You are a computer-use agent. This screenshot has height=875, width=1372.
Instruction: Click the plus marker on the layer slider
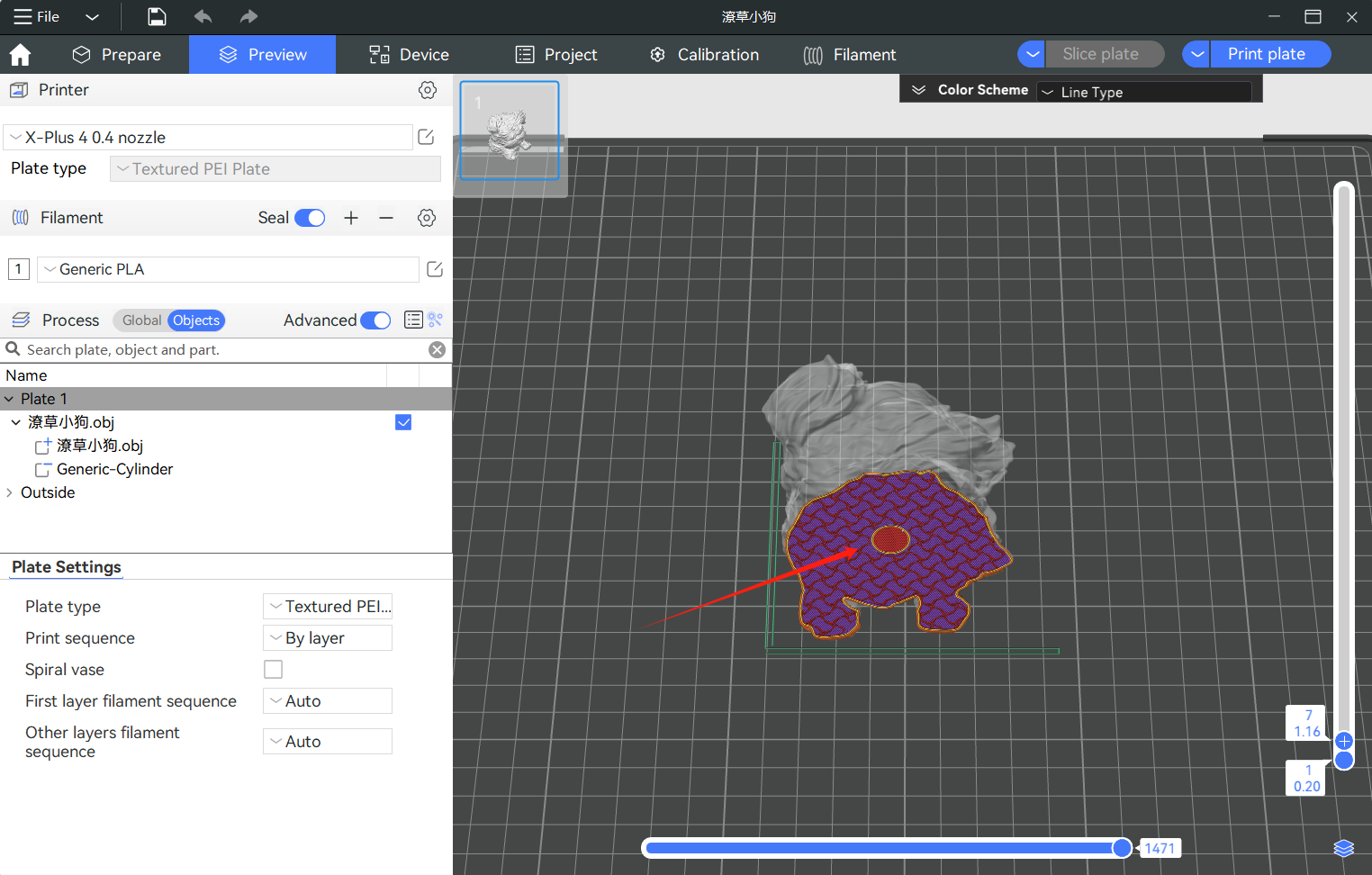(1344, 741)
